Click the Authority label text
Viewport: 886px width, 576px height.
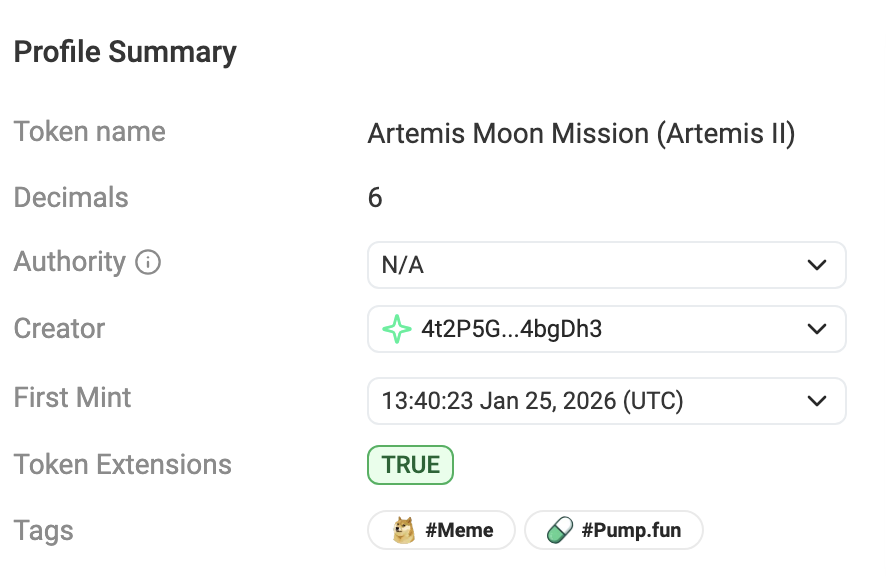[x=69, y=262]
